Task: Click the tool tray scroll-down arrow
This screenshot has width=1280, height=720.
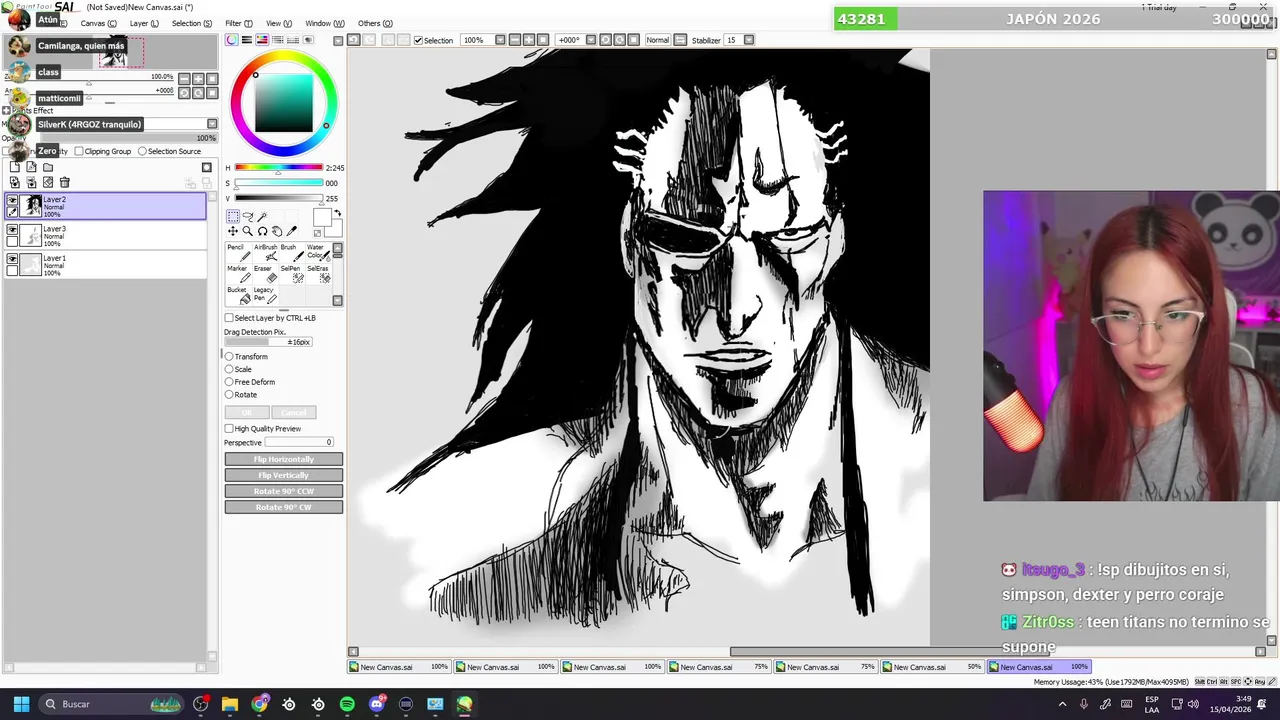Action: pyautogui.click(x=337, y=300)
